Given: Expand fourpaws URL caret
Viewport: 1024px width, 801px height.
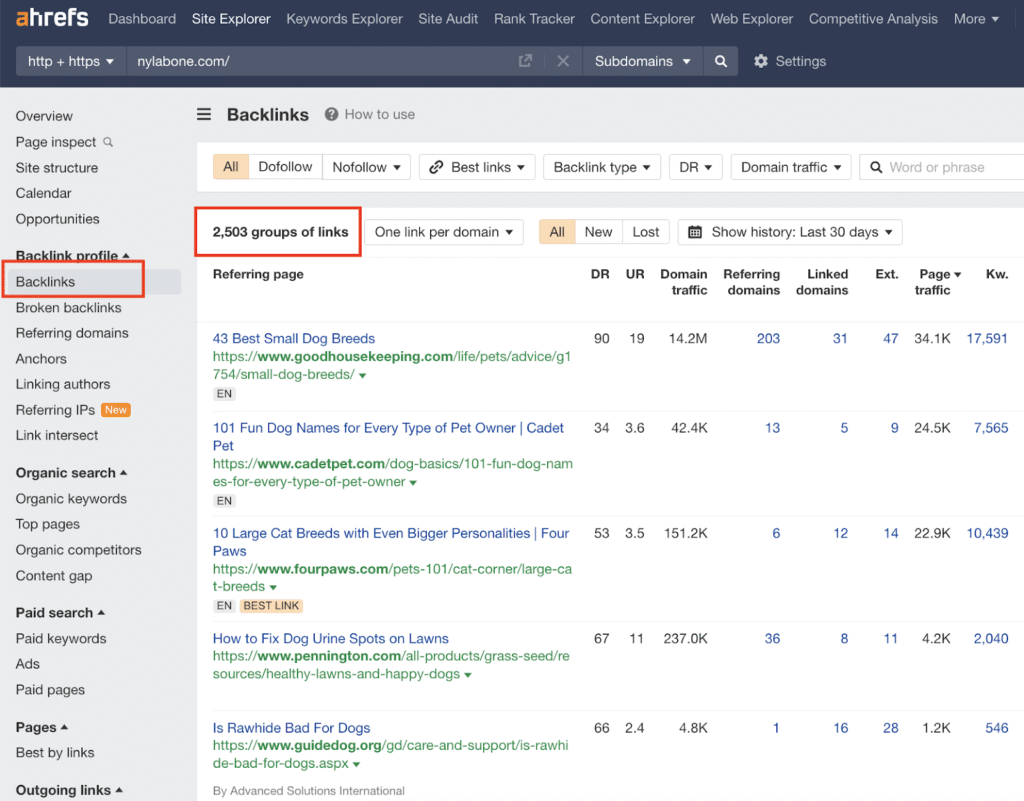Looking at the screenshot, I should coord(273,588).
